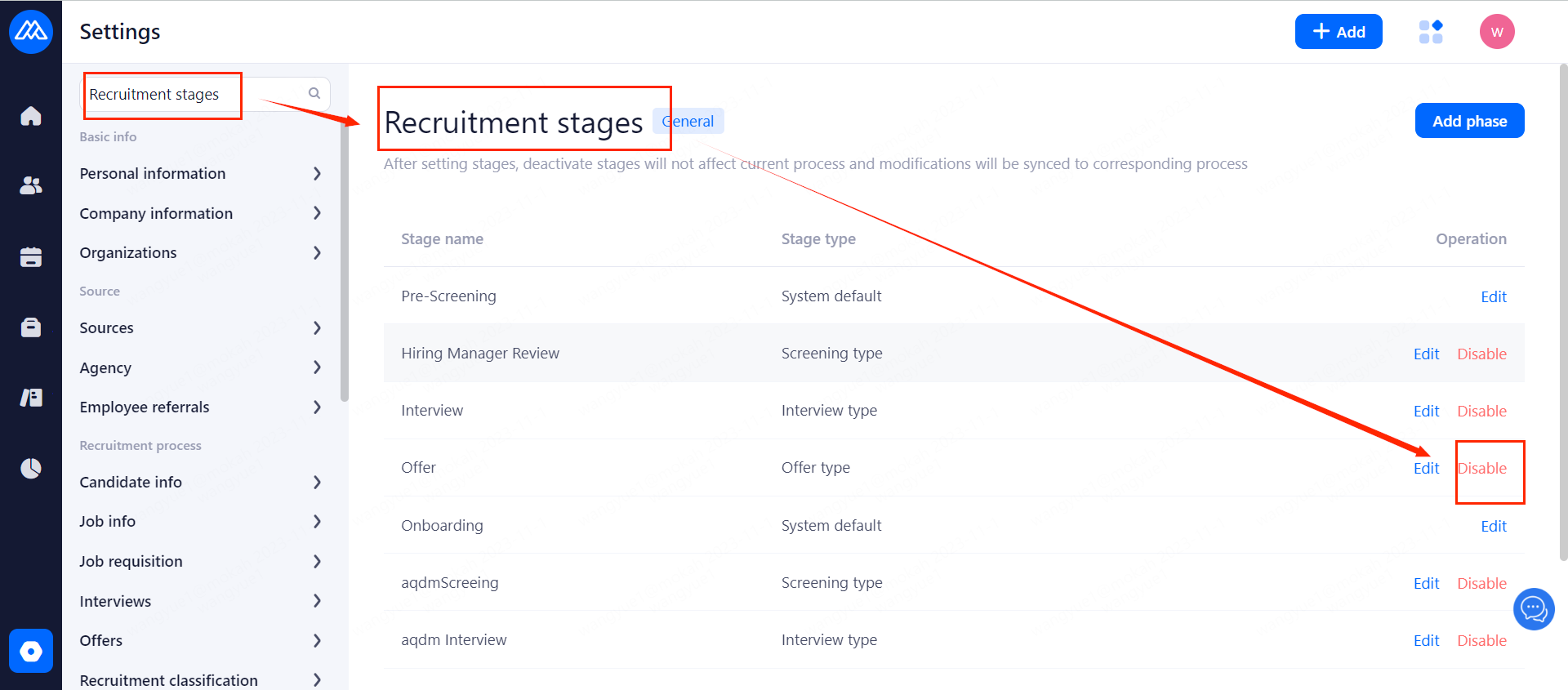The image size is (1568, 690).
Task: Open the apps grid icon in header
Action: tap(1431, 32)
